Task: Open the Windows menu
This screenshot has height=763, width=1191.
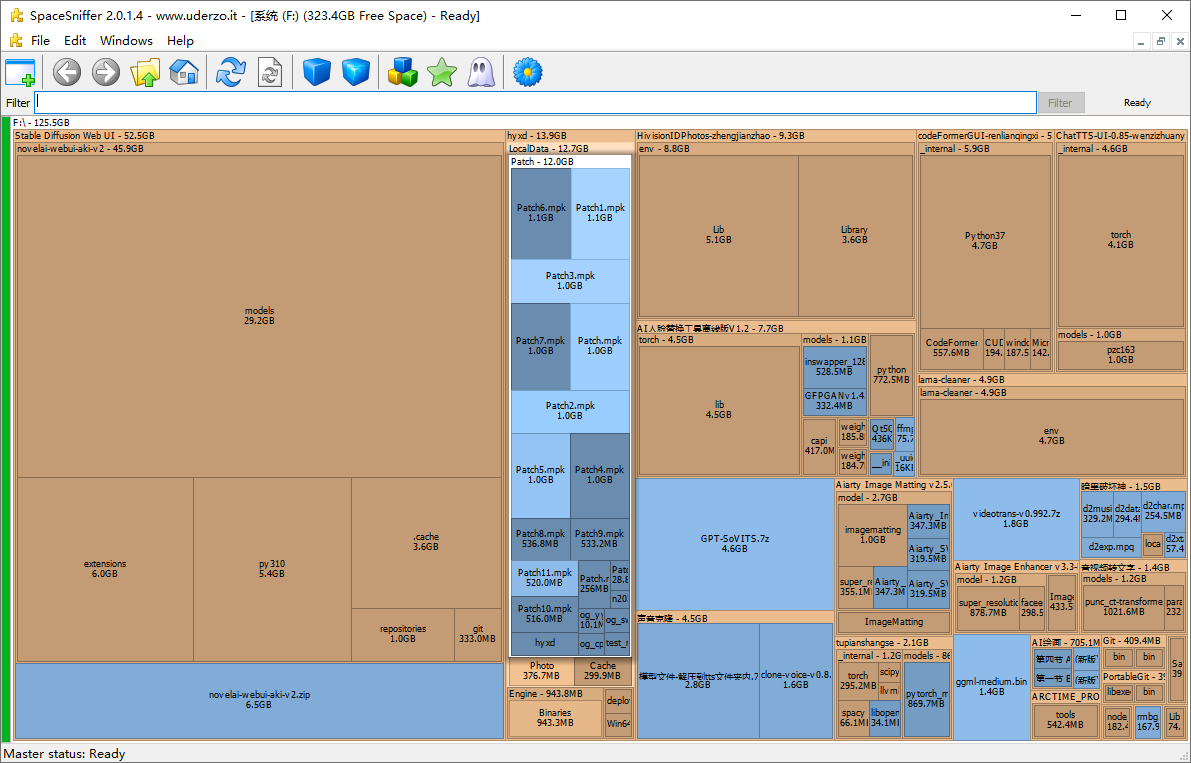Action: [126, 40]
